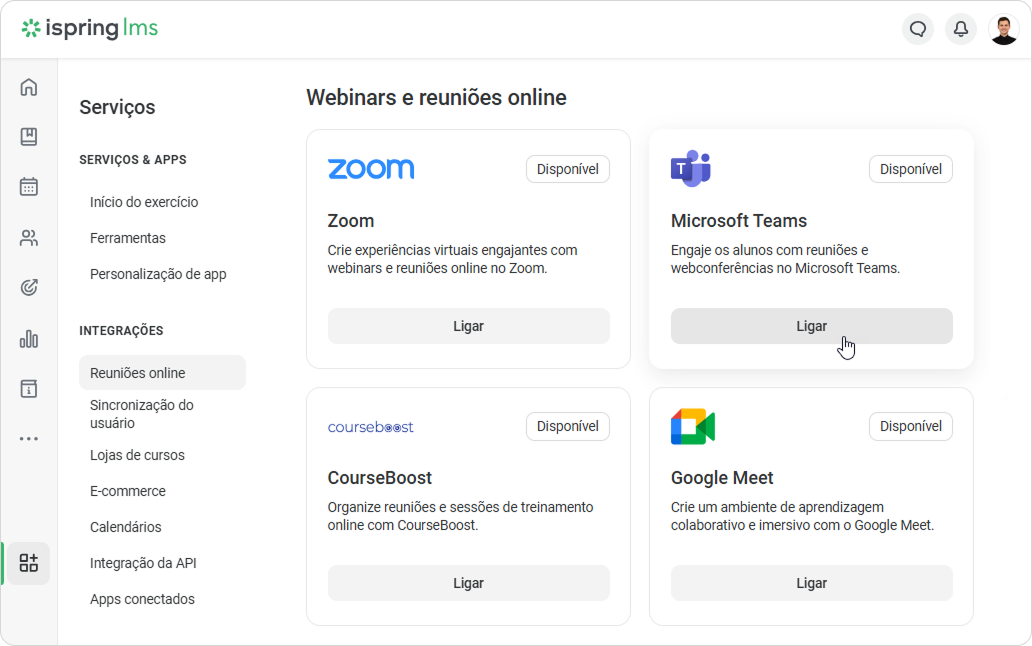The width and height of the screenshot is (1032, 646).
Task: Open the bar chart reports icon
Action: point(28,339)
